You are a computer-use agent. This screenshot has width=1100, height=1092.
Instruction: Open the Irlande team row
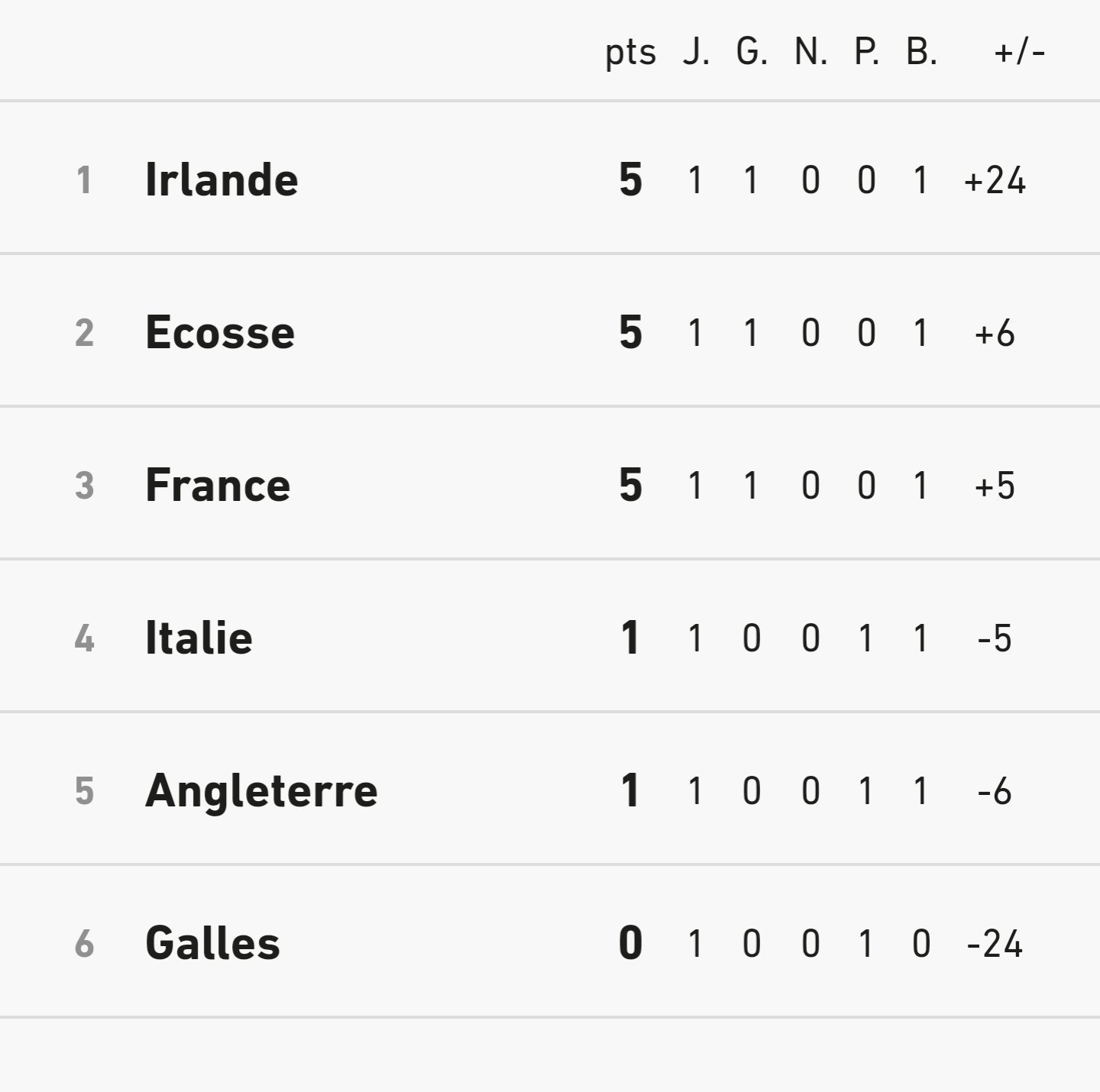click(550, 178)
